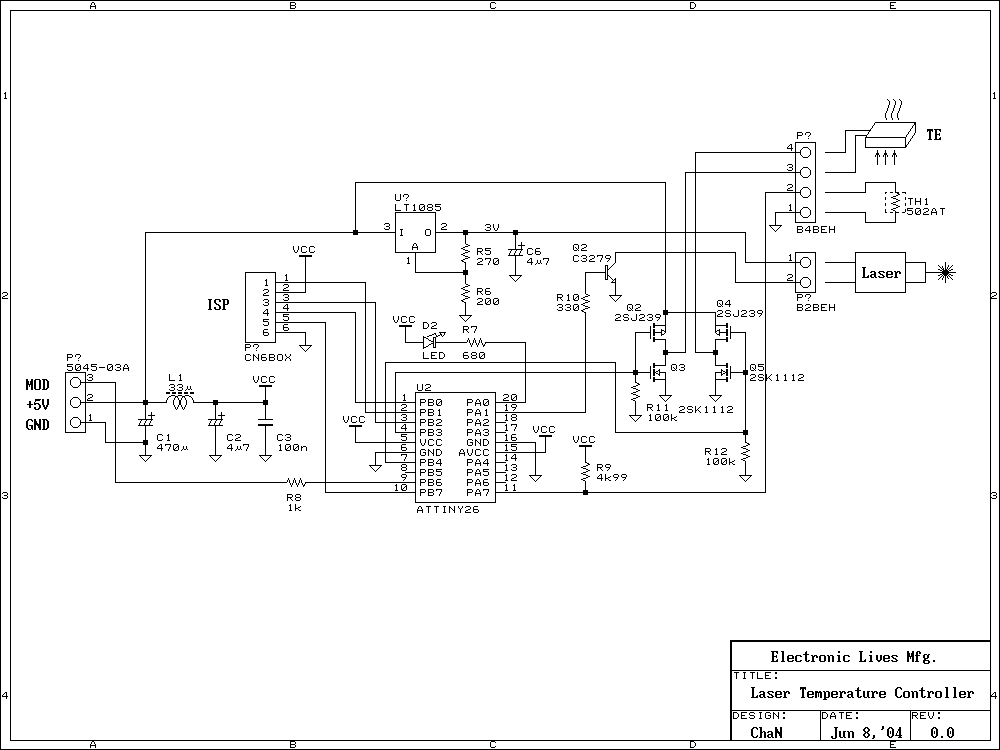Click the laser beam starburst symbol
The height and width of the screenshot is (750, 1000).
[943, 271]
